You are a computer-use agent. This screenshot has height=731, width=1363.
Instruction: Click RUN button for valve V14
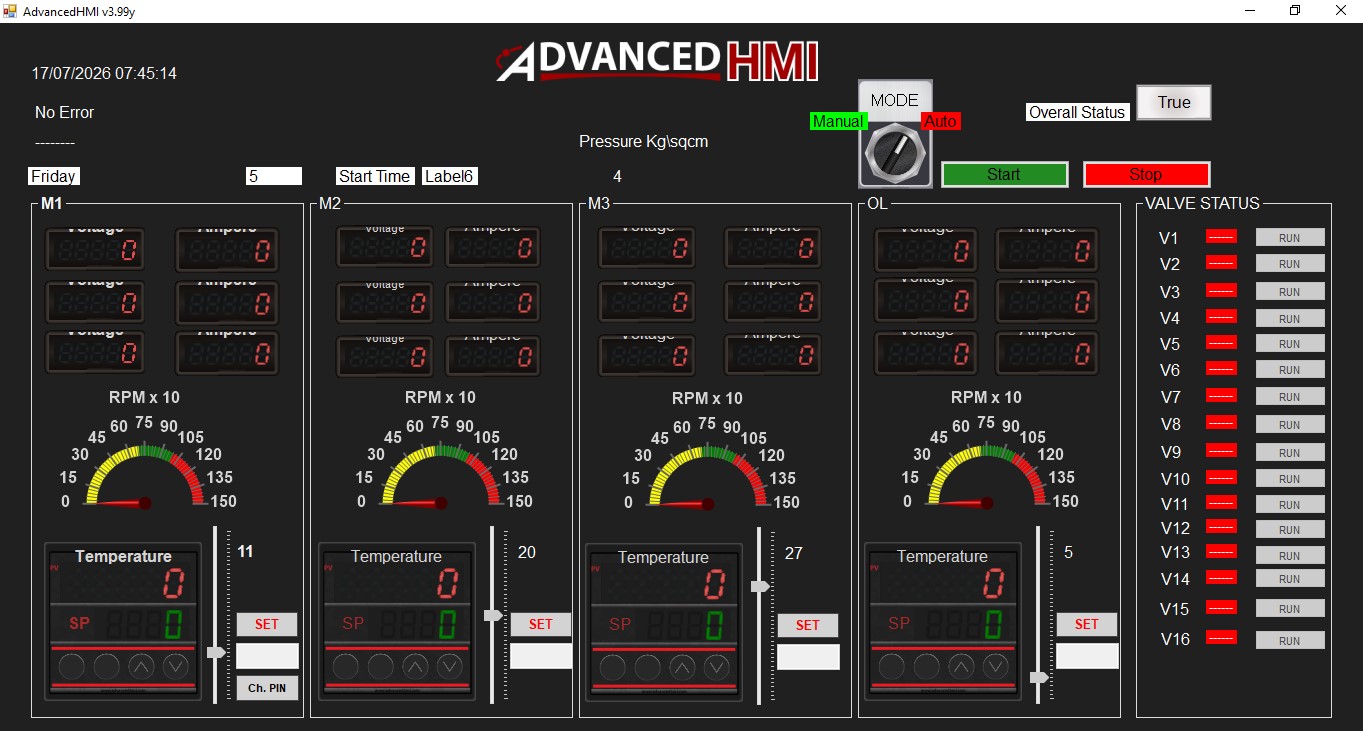tap(1290, 578)
